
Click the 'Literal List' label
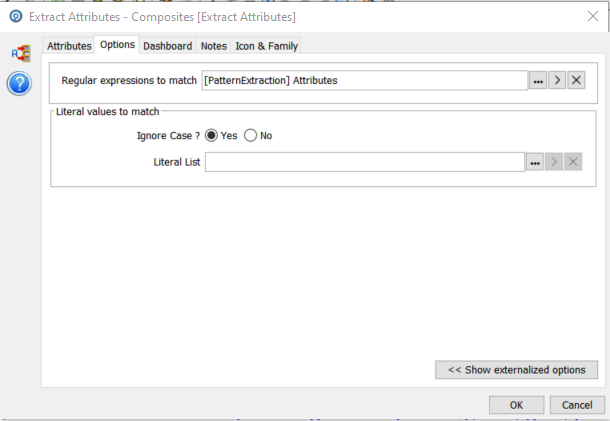click(x=177, y=162)
